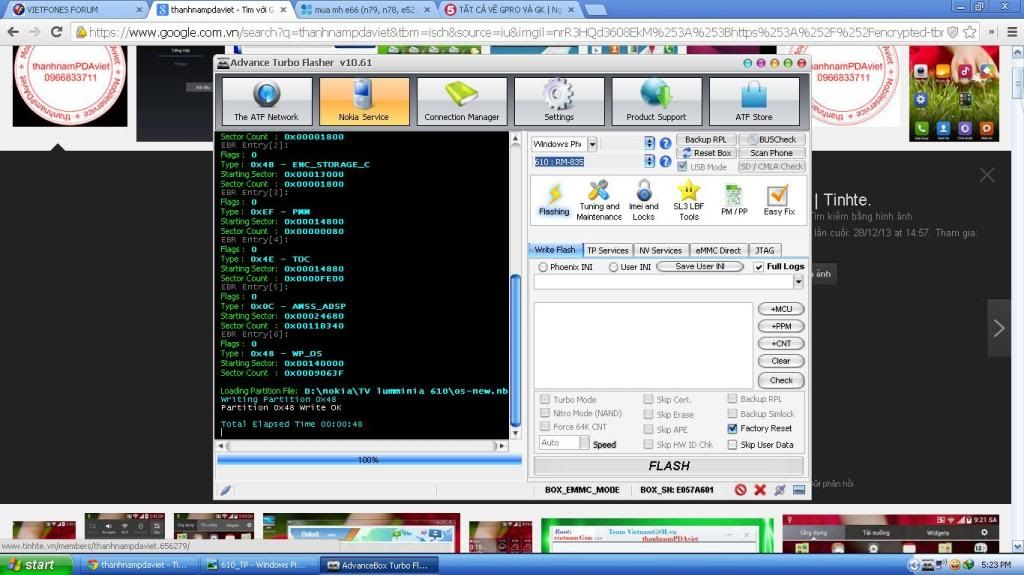
Task: Enable the Full Logs checkbox
Action: [x=758, y=267]
